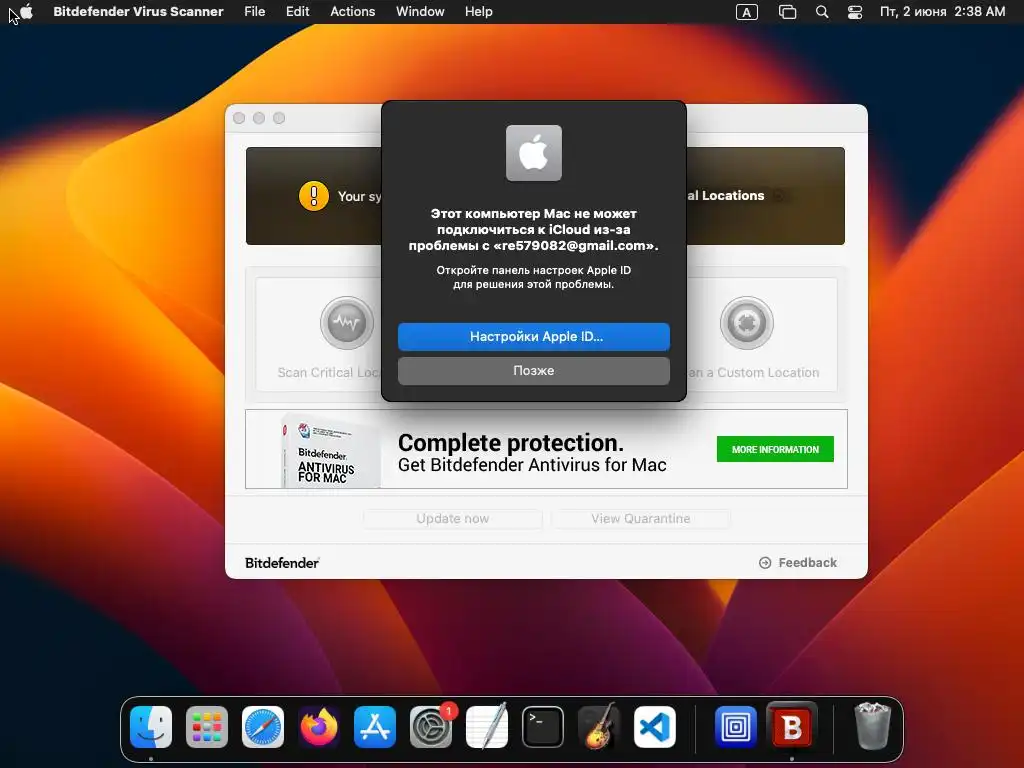Screen dimensions: 1024x768
Task: Open the Actions menu
Action: click(x=352, y=12)
